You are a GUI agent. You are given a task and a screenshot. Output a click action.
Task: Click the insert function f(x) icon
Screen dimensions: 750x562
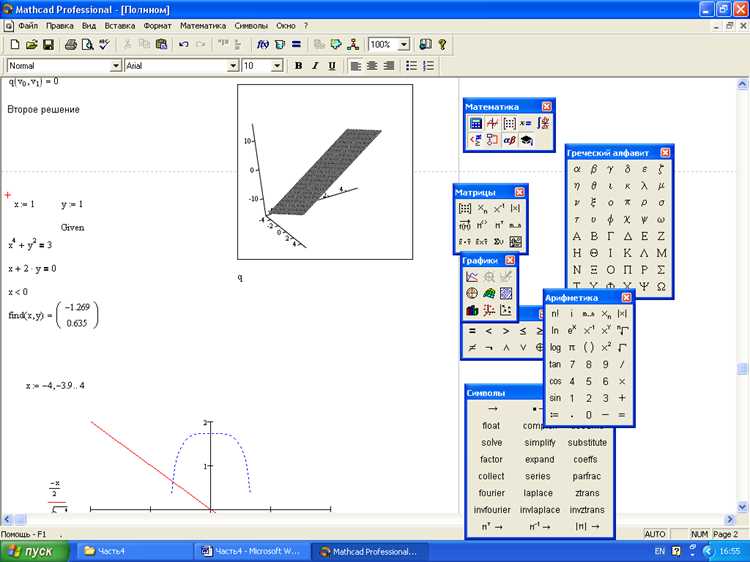[263, 44]
